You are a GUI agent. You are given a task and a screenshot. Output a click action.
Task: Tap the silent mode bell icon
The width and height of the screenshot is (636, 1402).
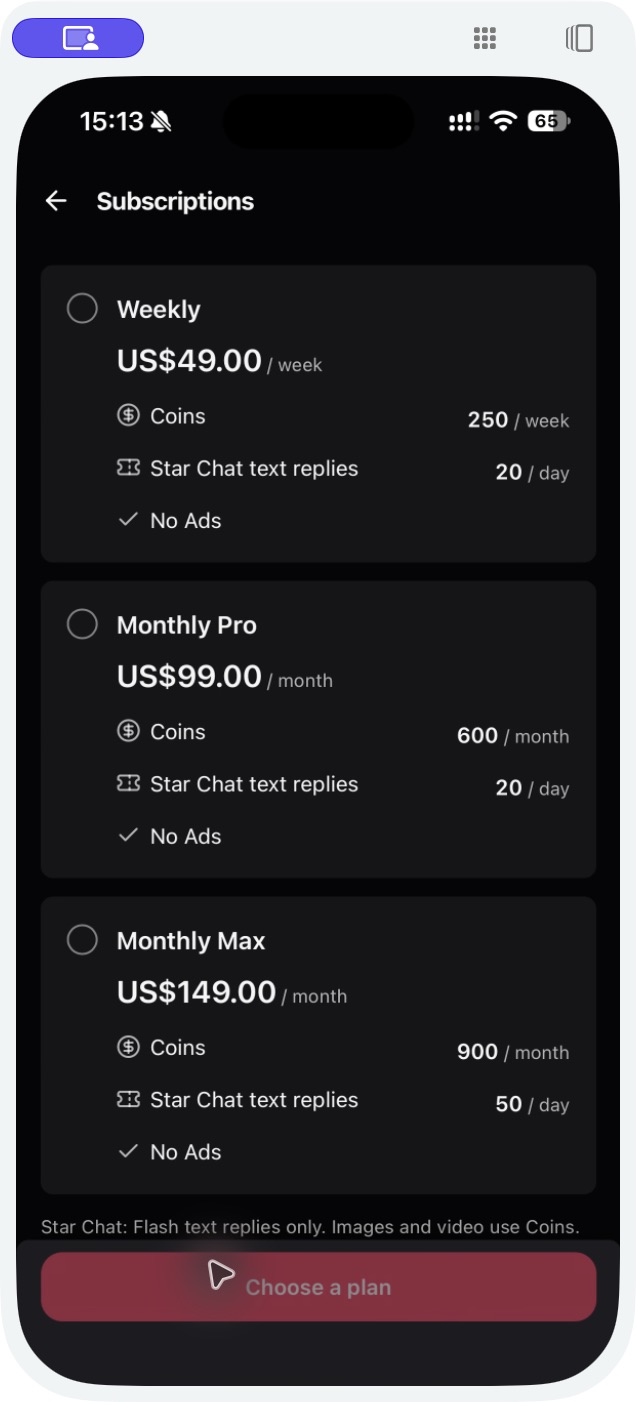pos(161,122)
